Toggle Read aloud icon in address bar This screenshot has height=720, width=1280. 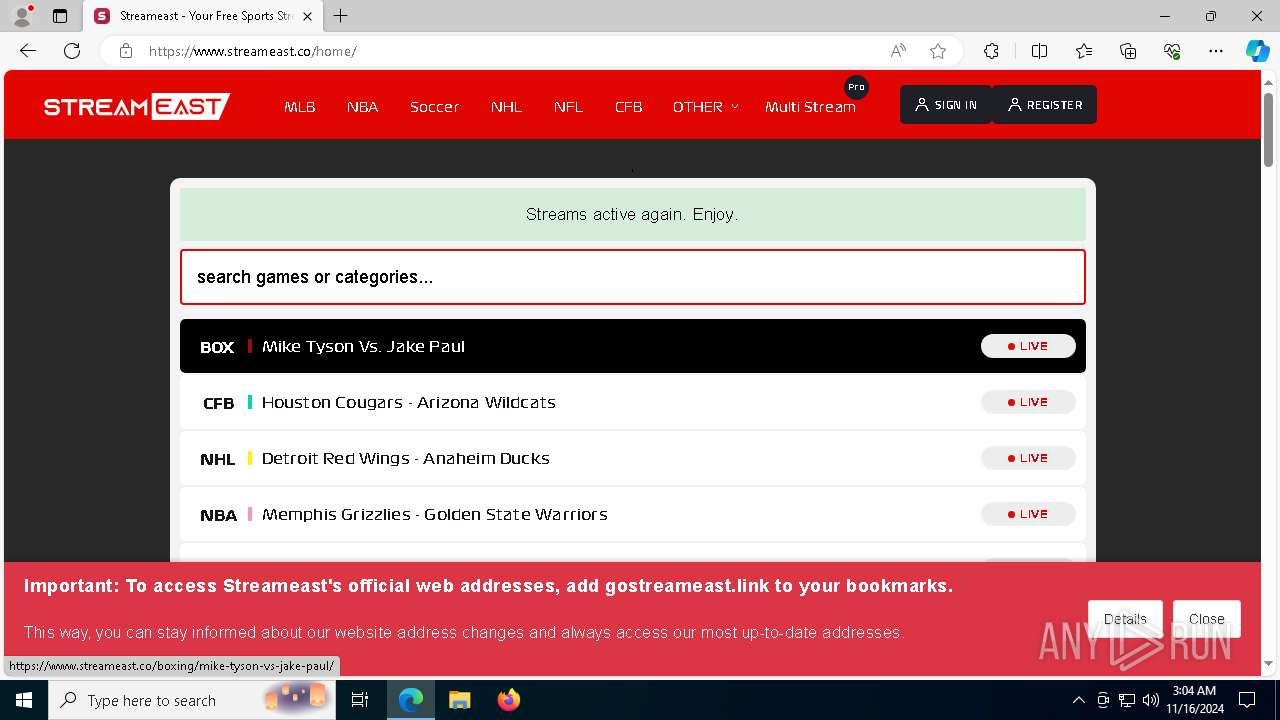click(x=898, y=51)
